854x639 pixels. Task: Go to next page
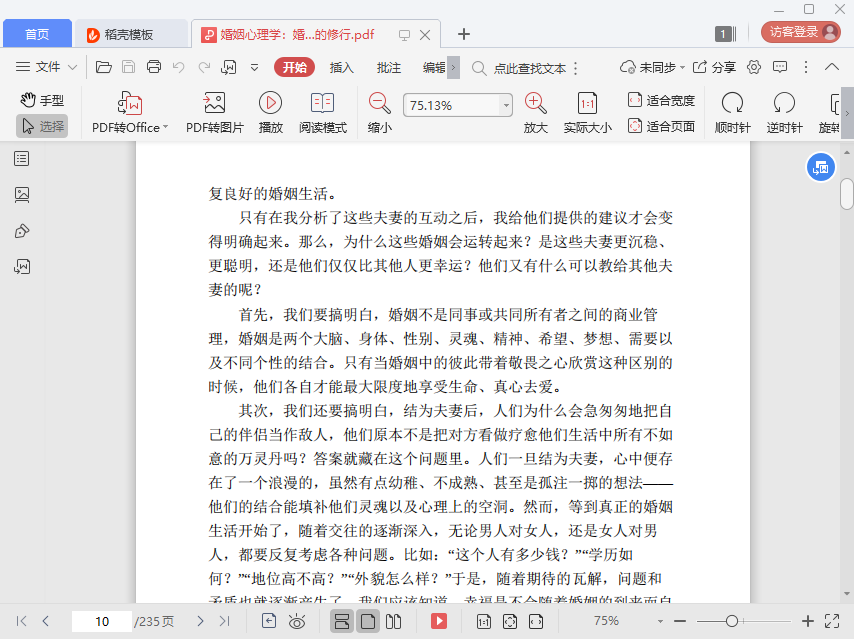pos(200,621)
